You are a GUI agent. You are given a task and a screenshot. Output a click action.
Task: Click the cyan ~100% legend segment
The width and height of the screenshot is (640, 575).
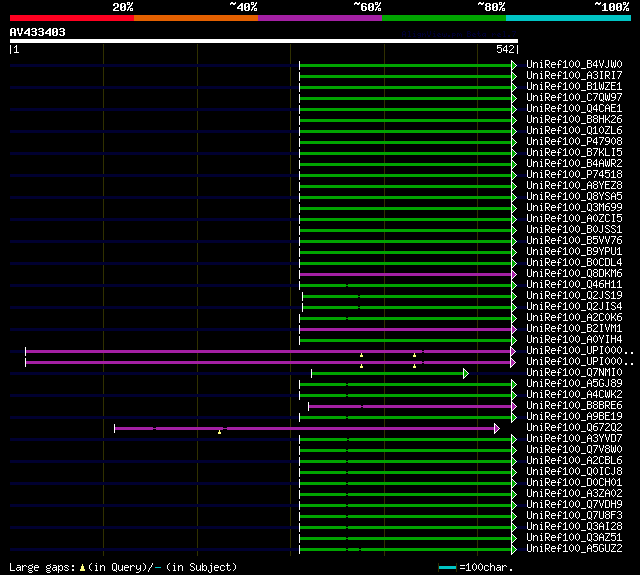click(x=567, y=18)
